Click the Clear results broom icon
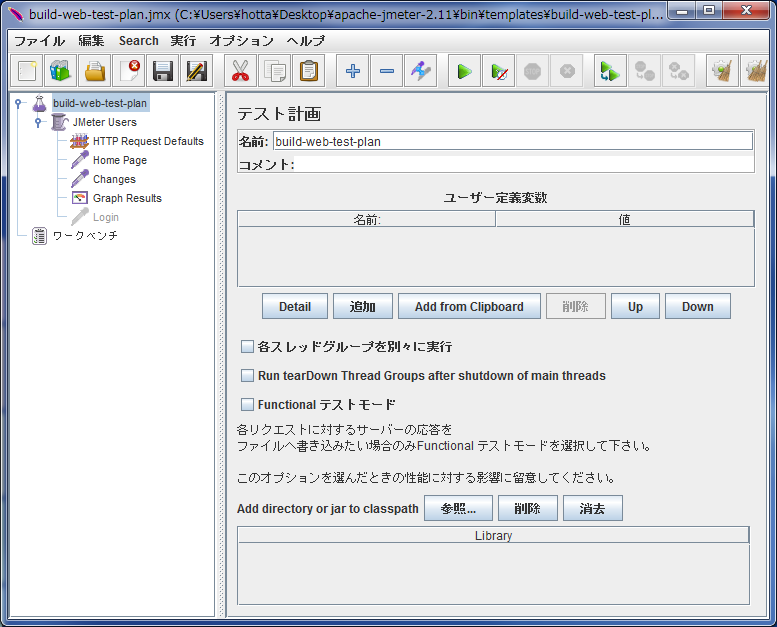 722,71
